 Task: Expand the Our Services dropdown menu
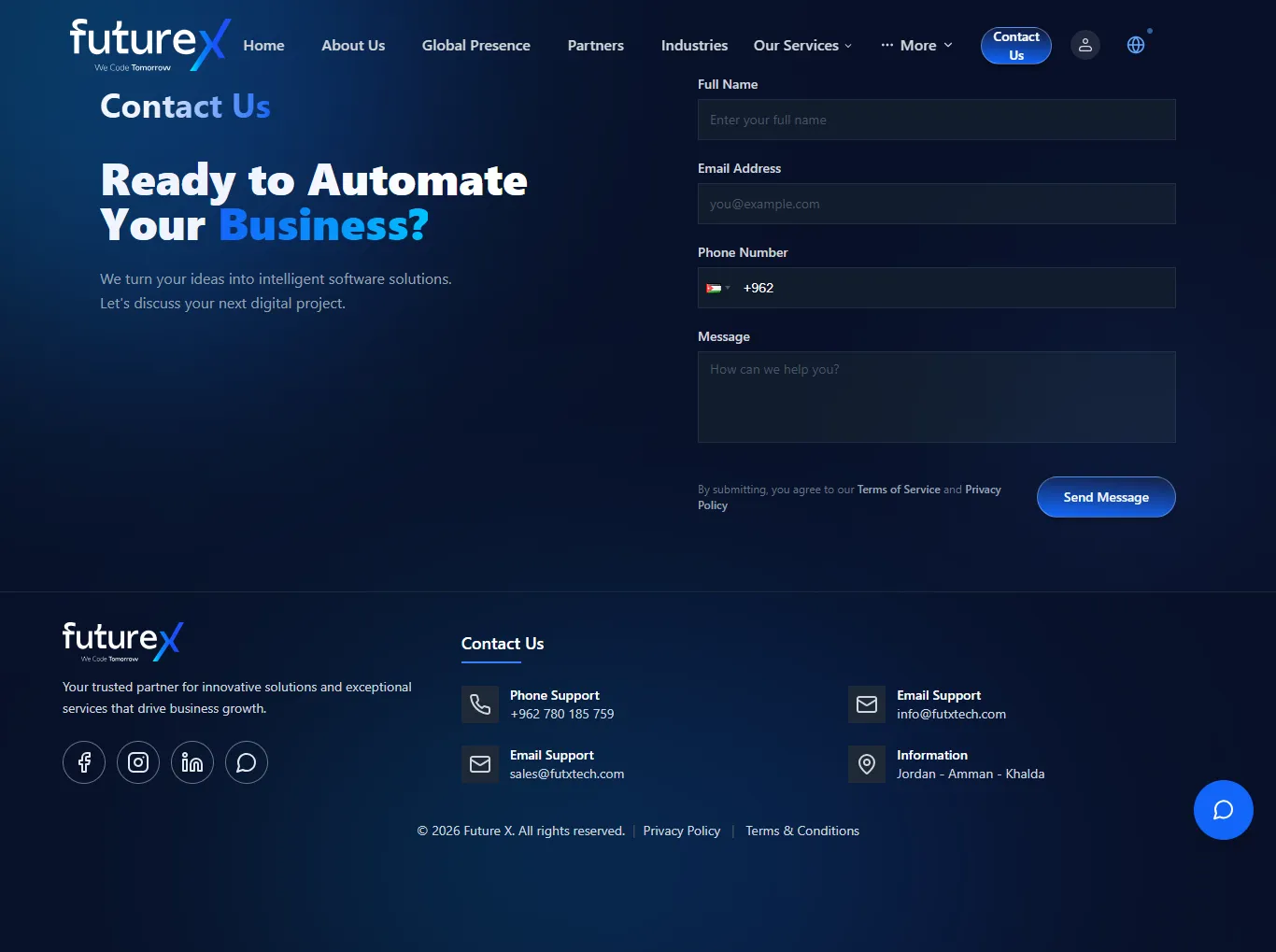(802, 45)
